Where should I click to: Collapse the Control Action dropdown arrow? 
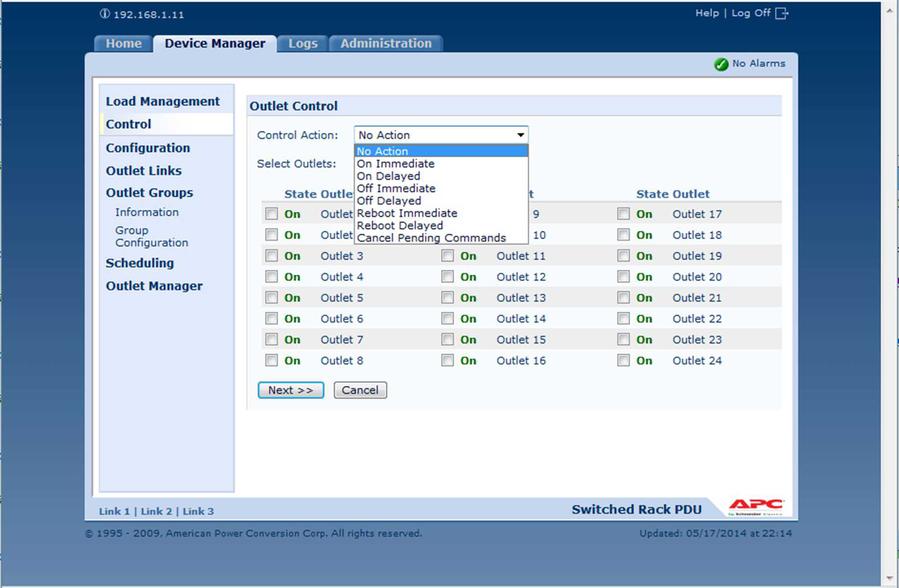coord(520,135)
